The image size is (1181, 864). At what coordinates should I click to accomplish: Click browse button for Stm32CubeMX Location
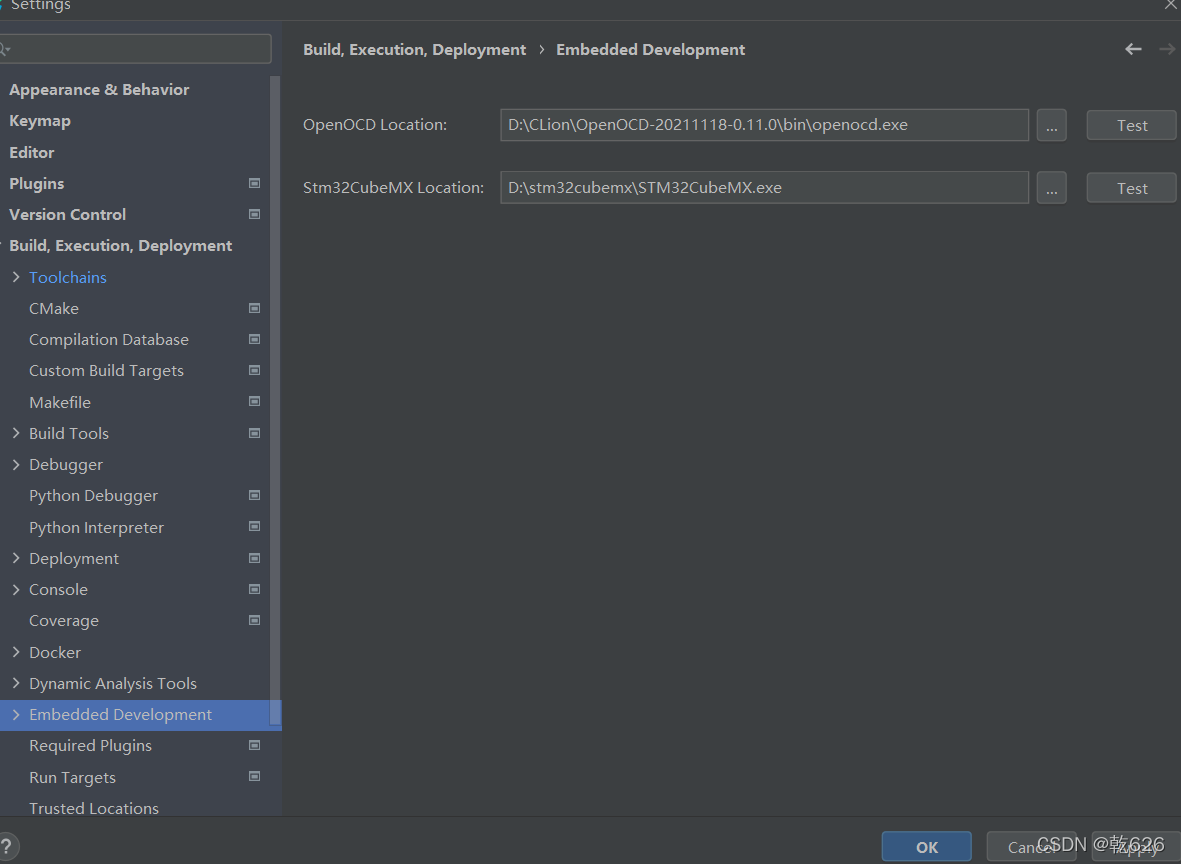click(1051, 188)
